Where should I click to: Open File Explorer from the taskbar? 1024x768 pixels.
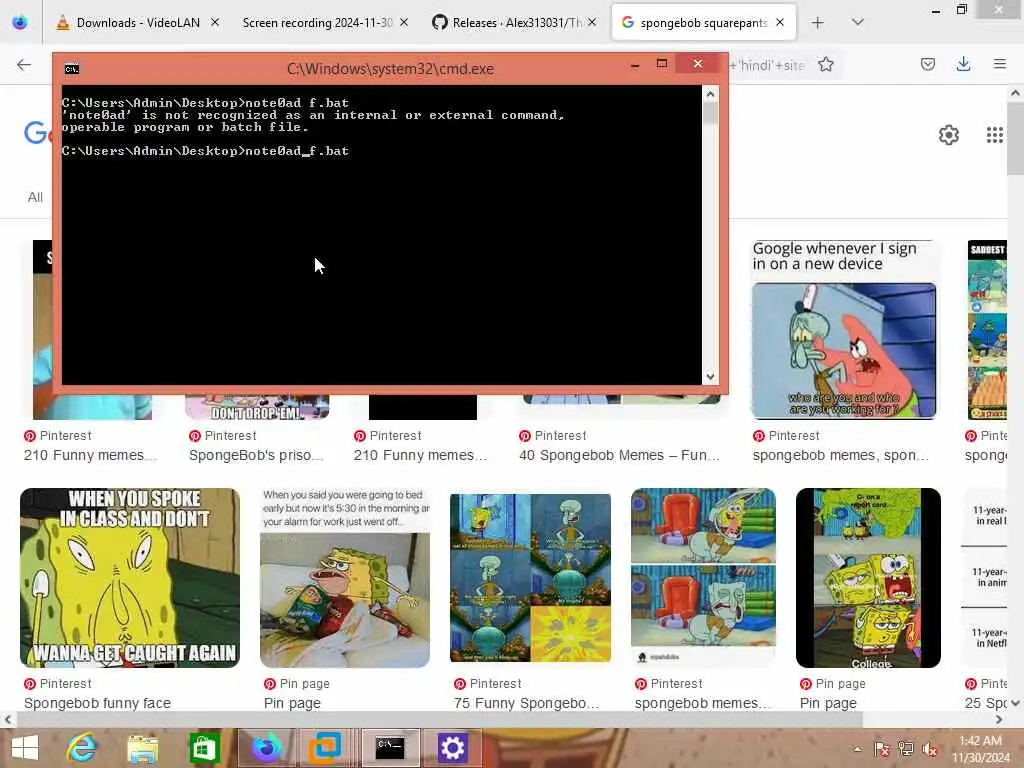pyautogui.click(x=142, y=748)
